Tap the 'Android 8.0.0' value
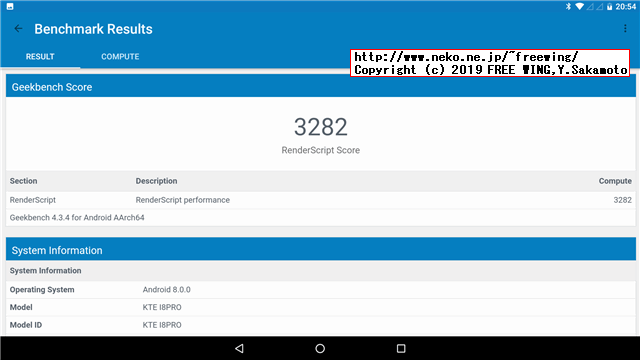The width and height of the screenshot is (640, 360). [x=167, y=290]
